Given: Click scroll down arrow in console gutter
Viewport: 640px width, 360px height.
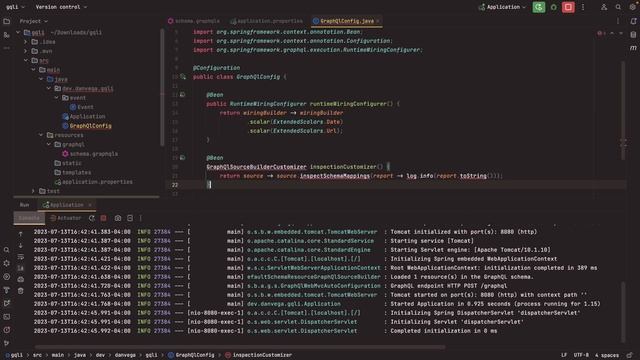Looking at the screenshot, I should click(x=20, y=245).
